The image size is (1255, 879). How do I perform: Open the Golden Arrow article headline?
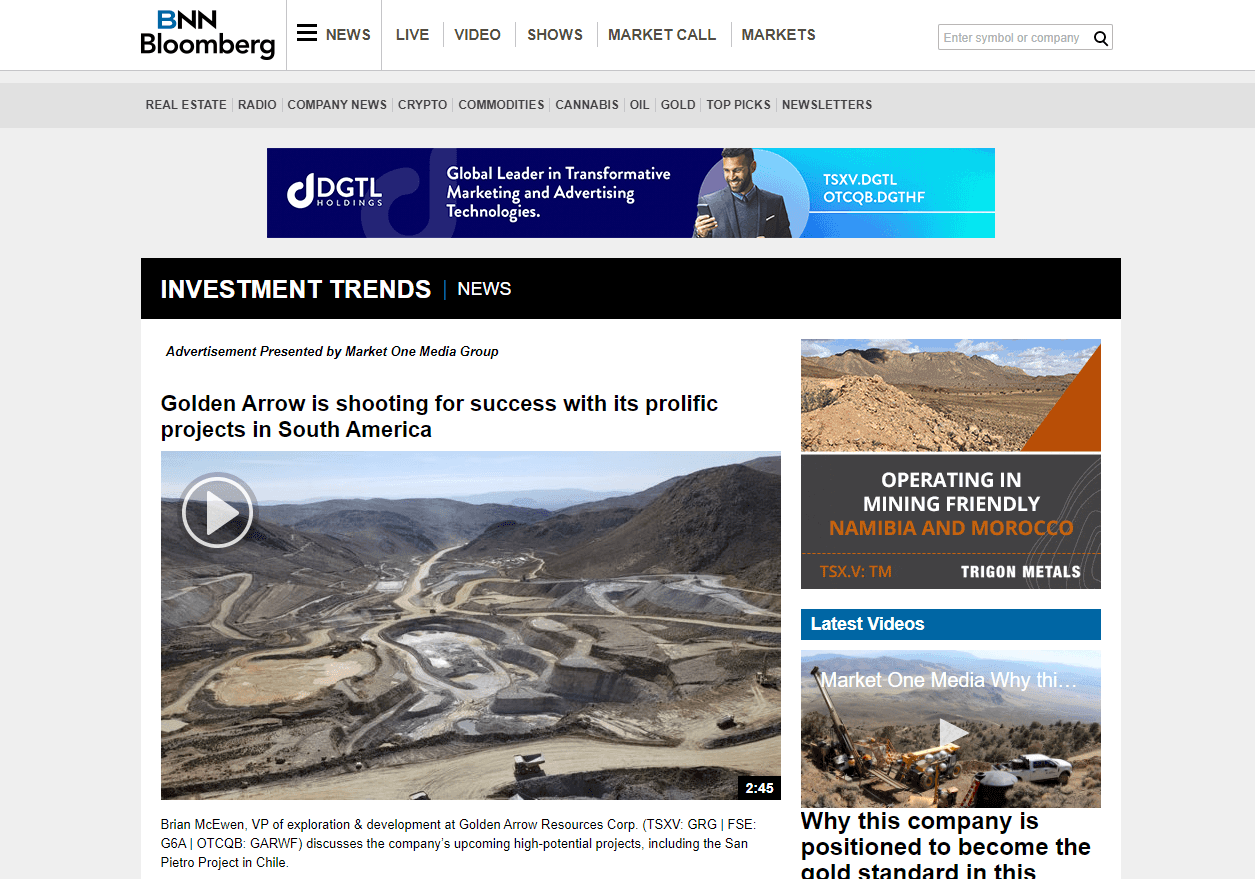point(440,417)
